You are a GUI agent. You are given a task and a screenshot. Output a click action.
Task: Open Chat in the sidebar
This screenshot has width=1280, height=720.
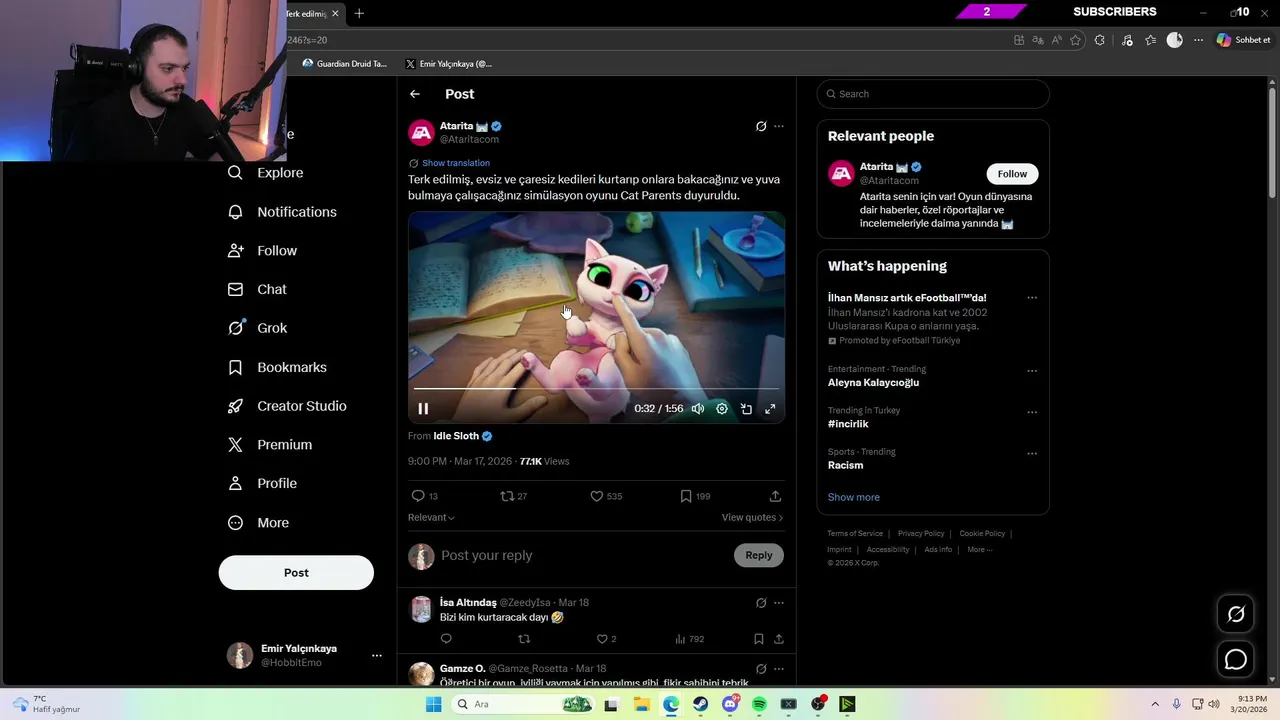258,289
